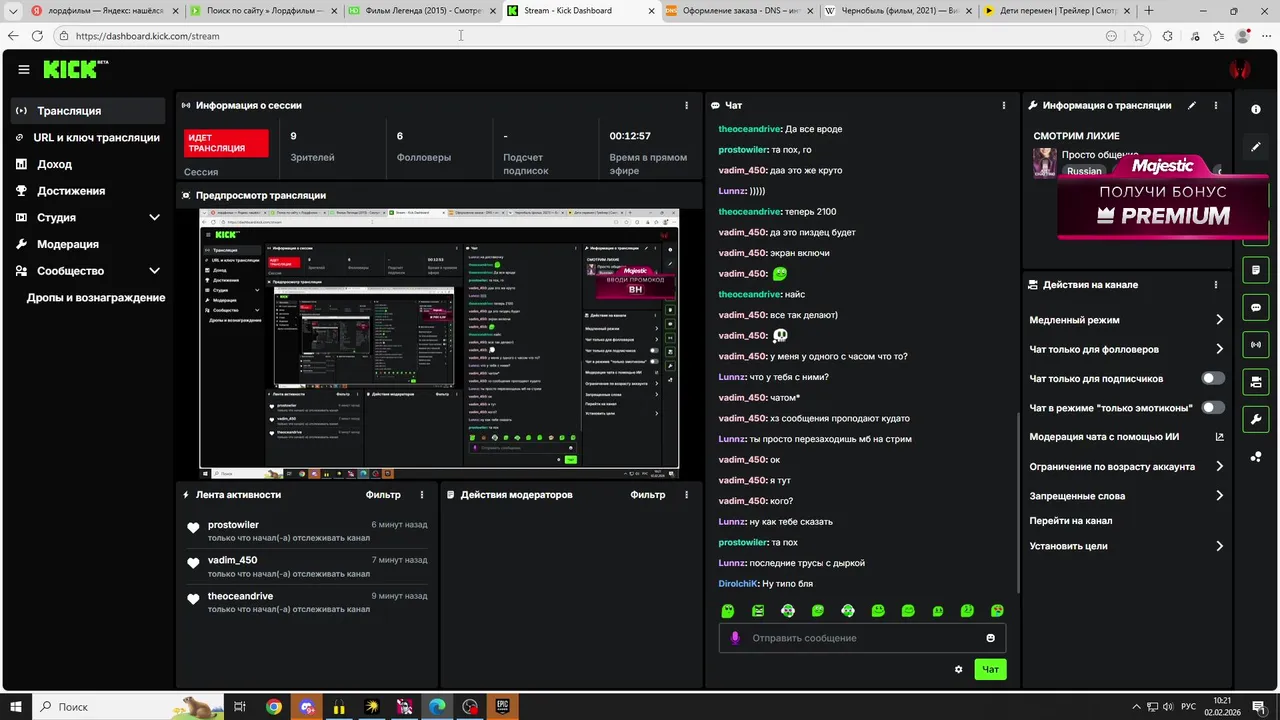Open Chrome from the taskbar
This screenshot has height=720, width=1280.
tap(274, 707)
